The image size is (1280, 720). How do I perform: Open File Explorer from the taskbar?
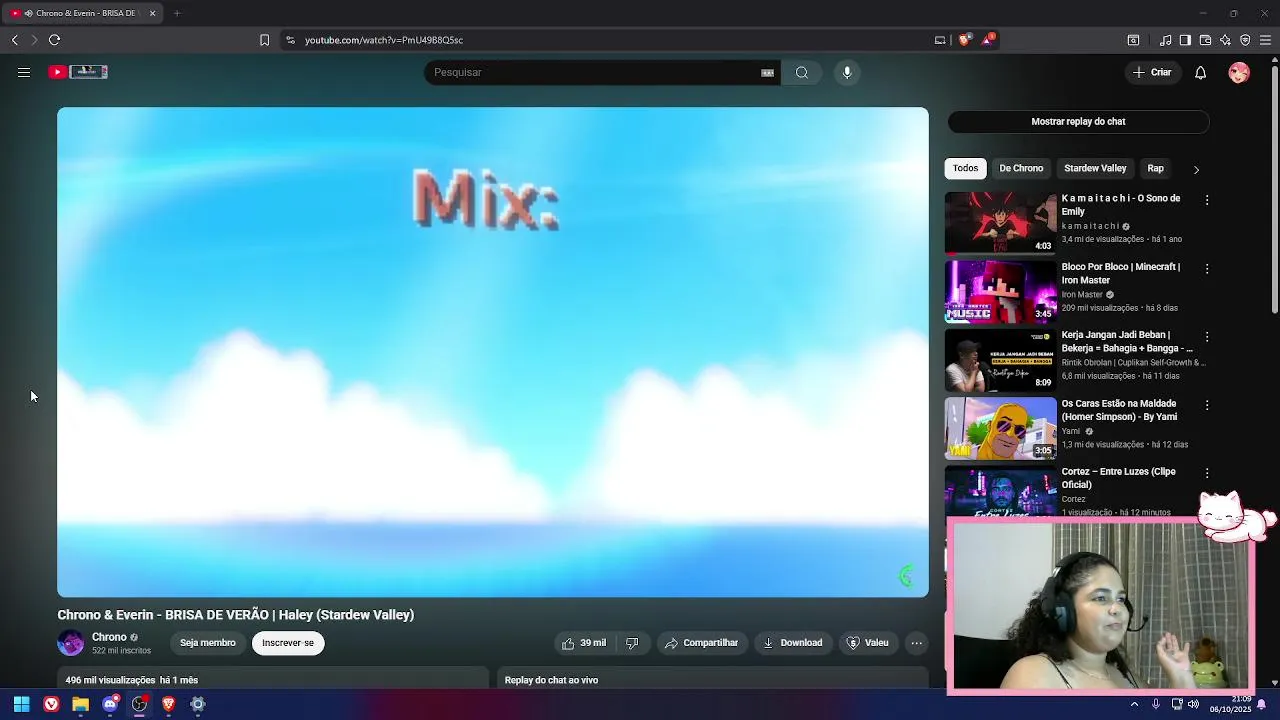80,704
